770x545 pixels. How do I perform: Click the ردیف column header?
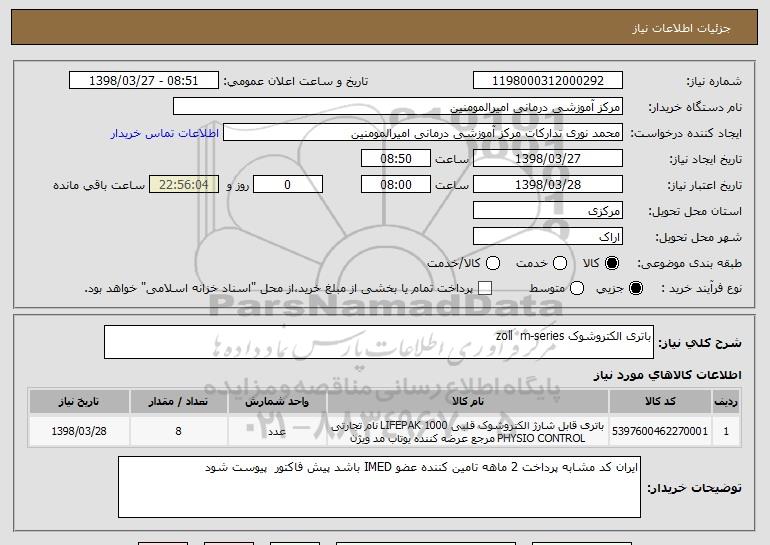click(726, 402)
